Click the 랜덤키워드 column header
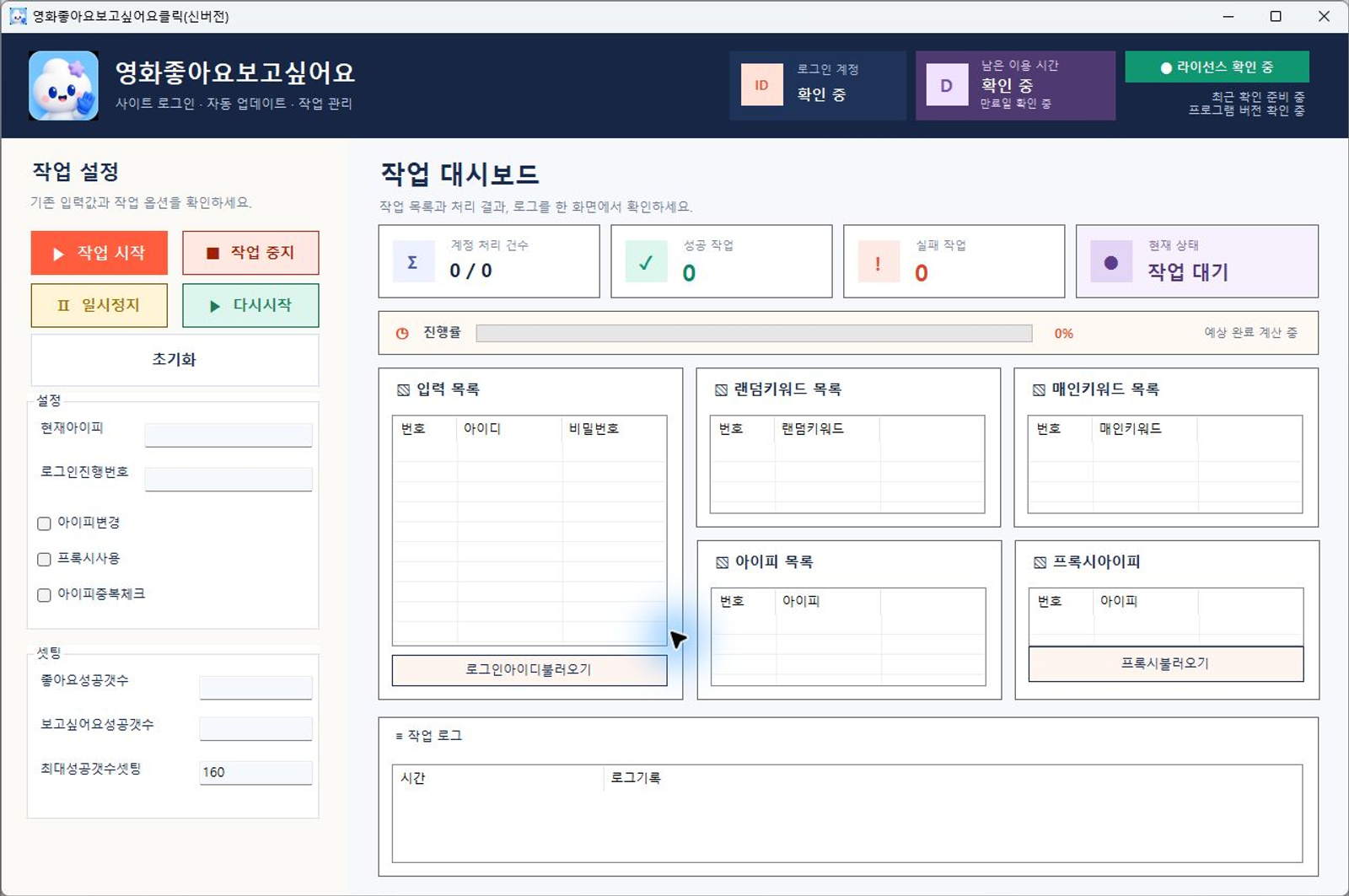The width and height of the screenshot is (1349, 896). [827, 429]
